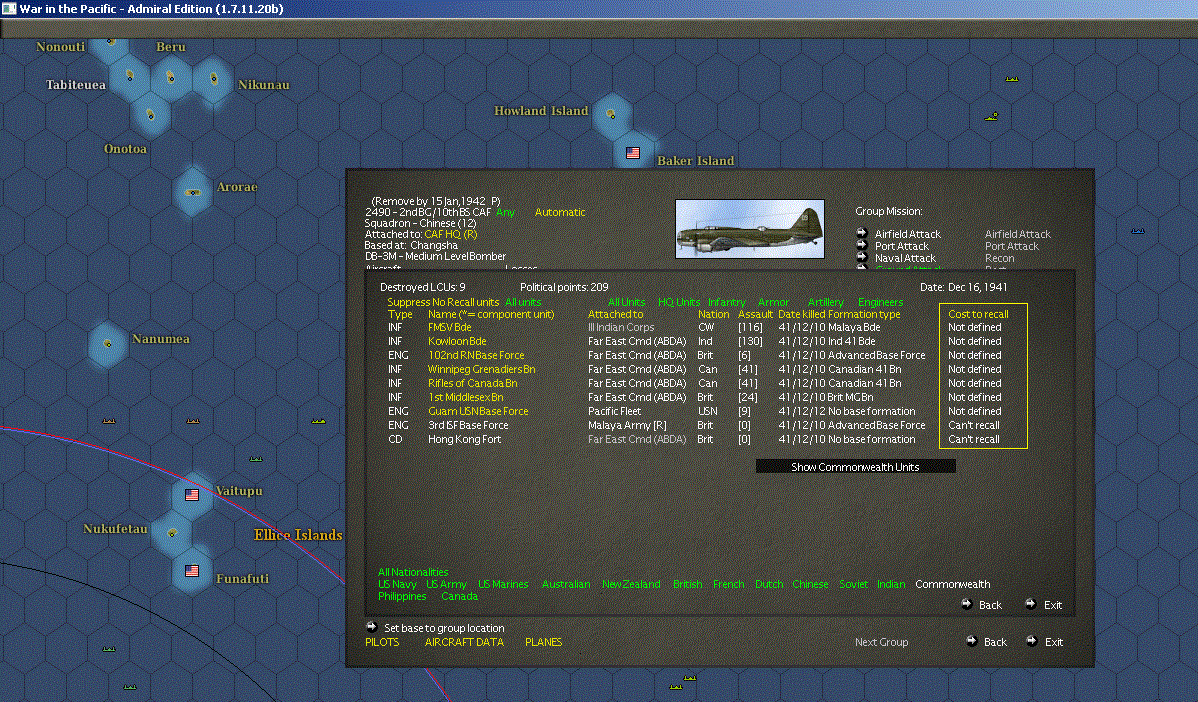Screen dimensions: 1198x702
Task: Filter by Australian nationality
Action: 566,584
